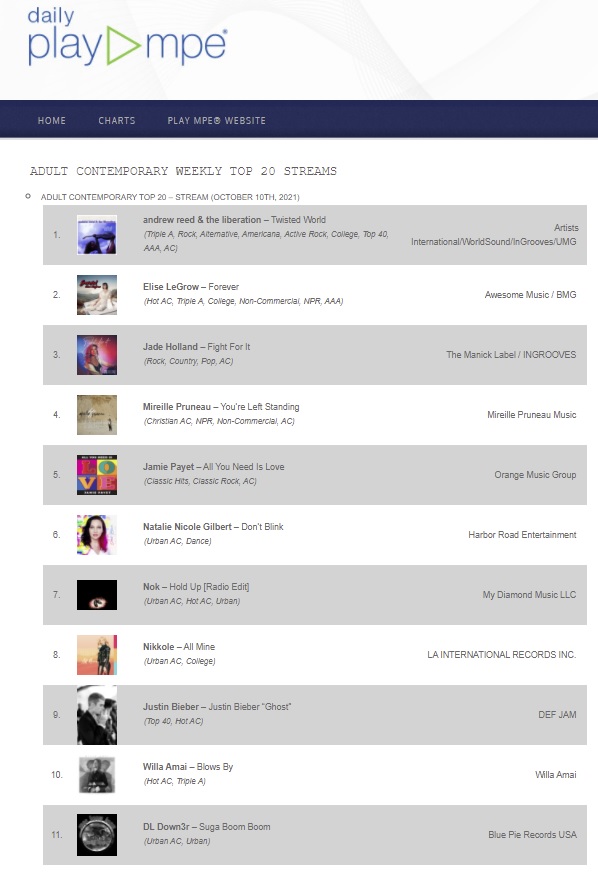This screenshot has height=873, width=598.
Task: Click DL Down3r Suga Boom Boom artwork
Action: click(97, 835)
